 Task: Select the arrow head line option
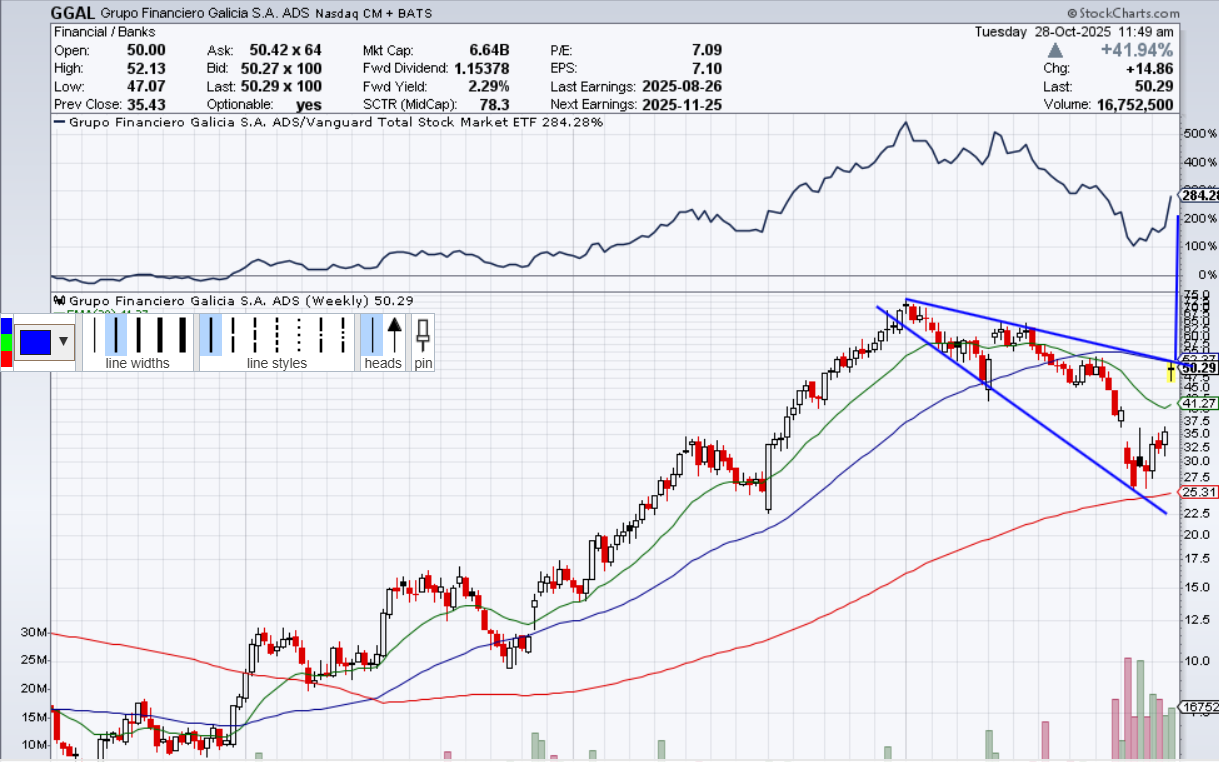click(395, 333)
